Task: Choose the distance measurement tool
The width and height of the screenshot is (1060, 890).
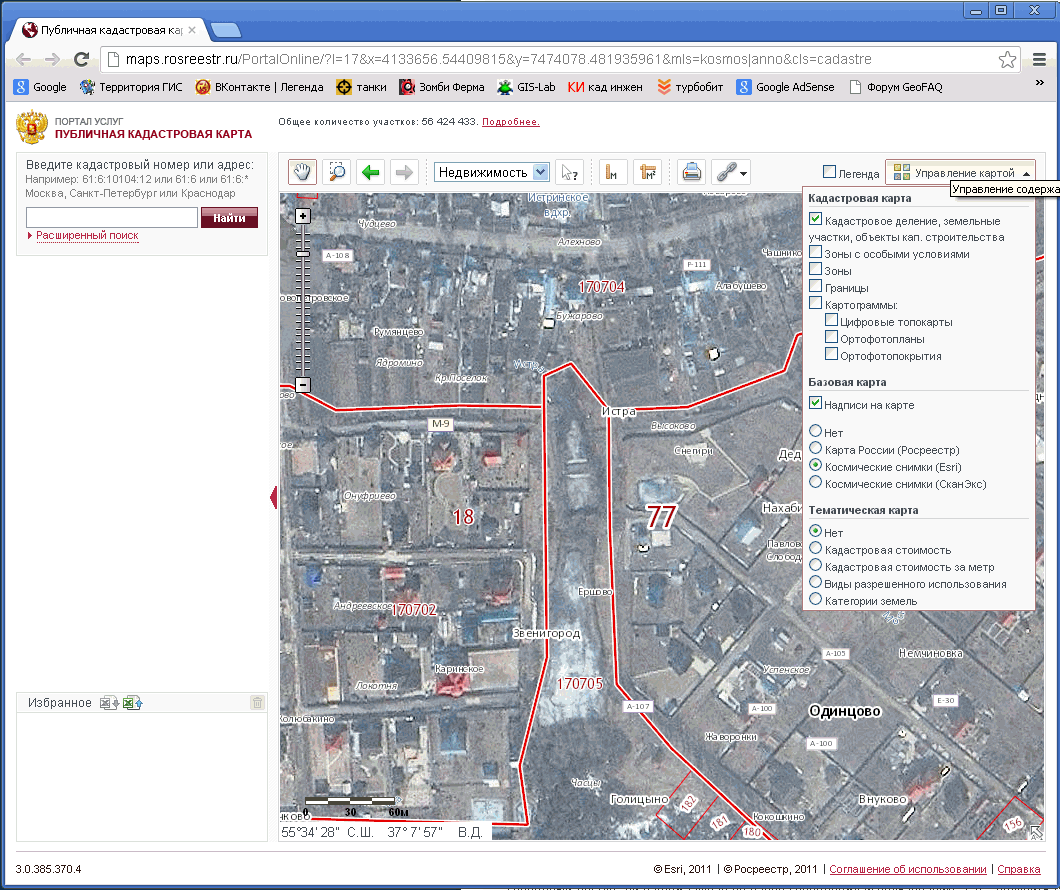Action: tap(613, 172)
